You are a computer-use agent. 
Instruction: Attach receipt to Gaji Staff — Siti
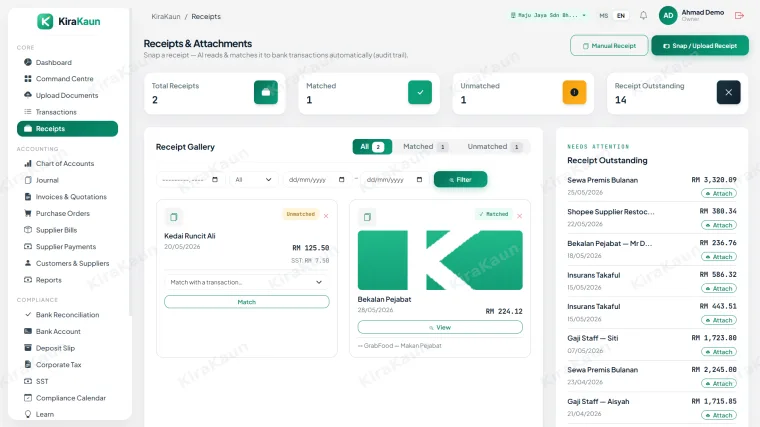pyautogui.click(x=719, y=352)
